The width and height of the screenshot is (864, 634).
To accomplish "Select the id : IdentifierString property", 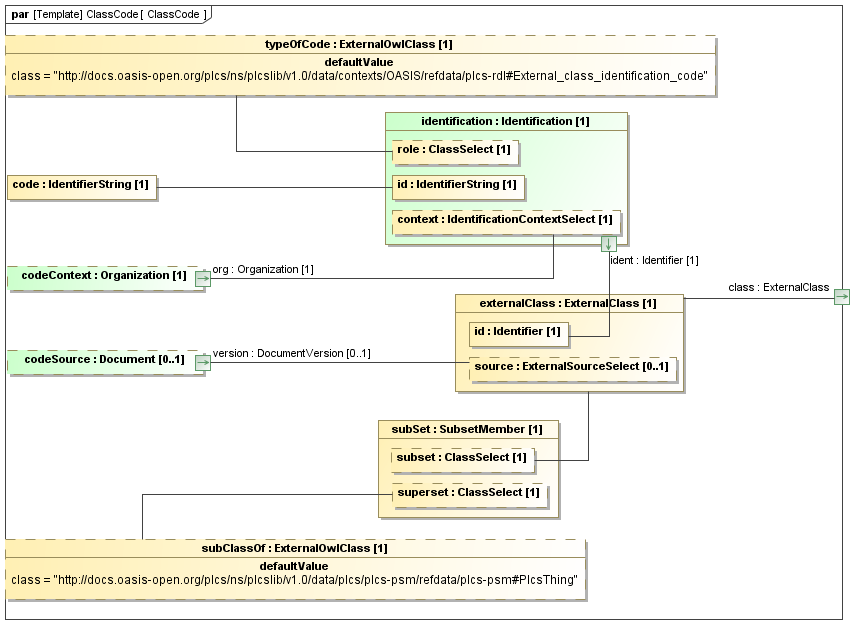I will [457, 185].
